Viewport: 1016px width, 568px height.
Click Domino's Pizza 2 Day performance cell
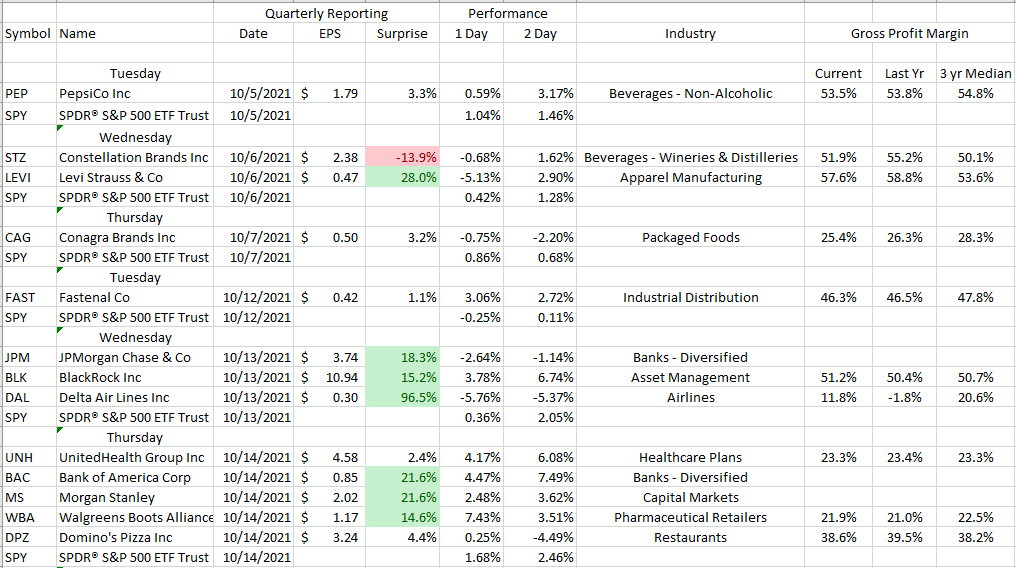(541, 537)
